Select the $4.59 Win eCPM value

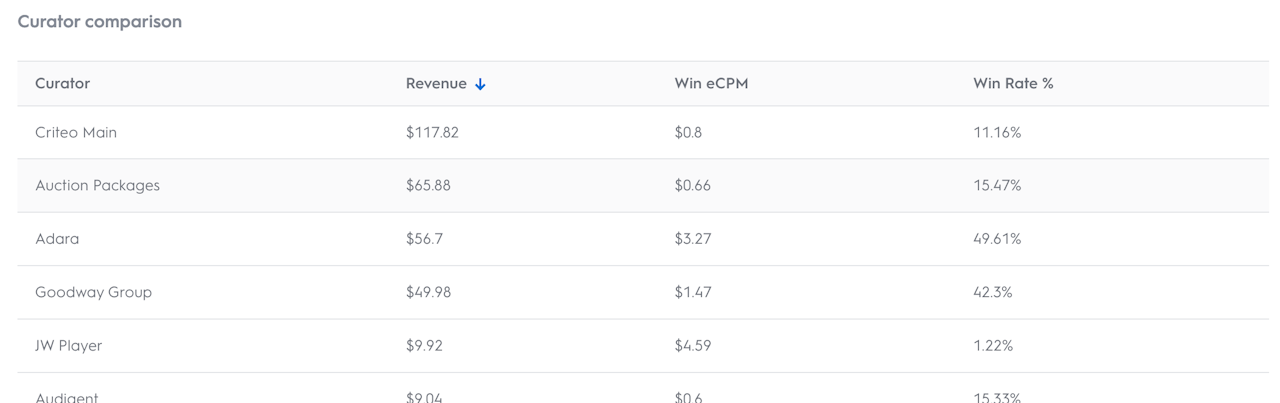(693, 346)
